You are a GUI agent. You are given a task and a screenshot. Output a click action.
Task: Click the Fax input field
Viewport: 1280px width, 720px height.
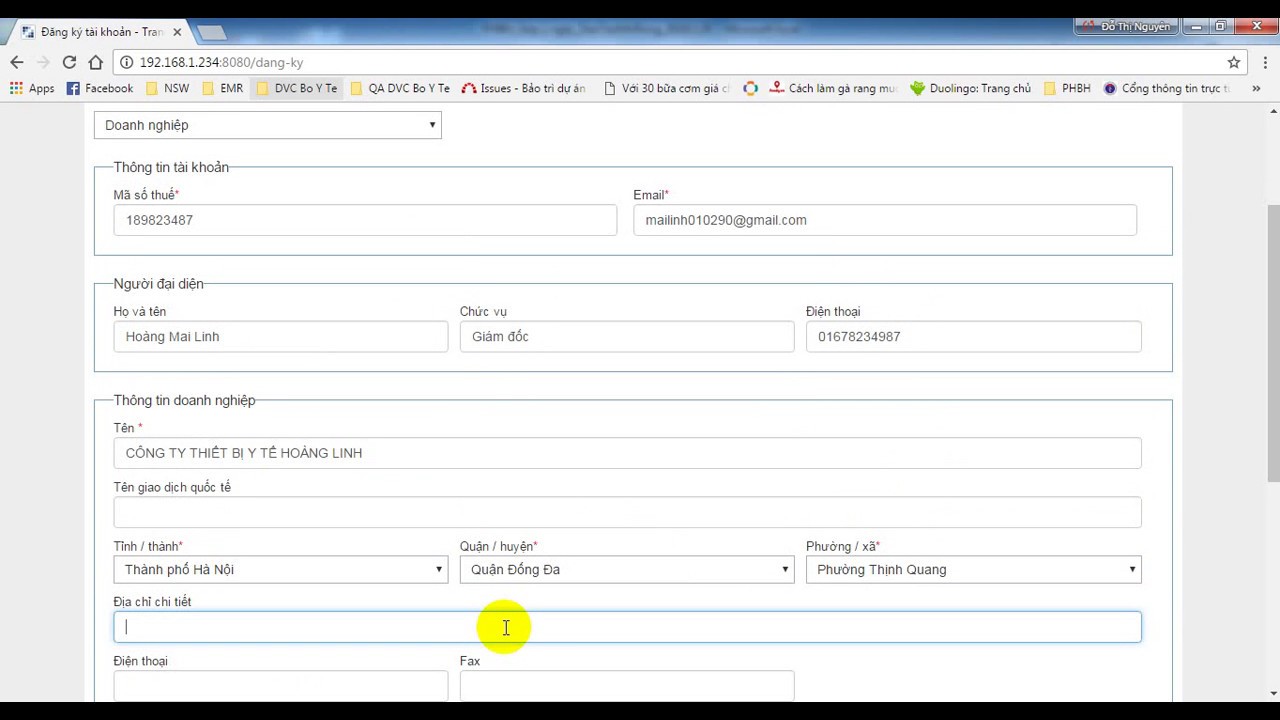(627, 686)
